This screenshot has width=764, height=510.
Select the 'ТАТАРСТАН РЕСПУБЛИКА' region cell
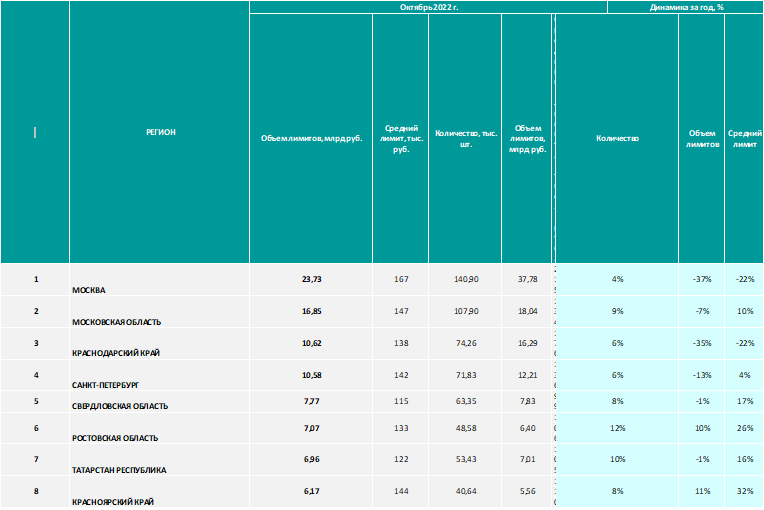(x=159, y=460)
